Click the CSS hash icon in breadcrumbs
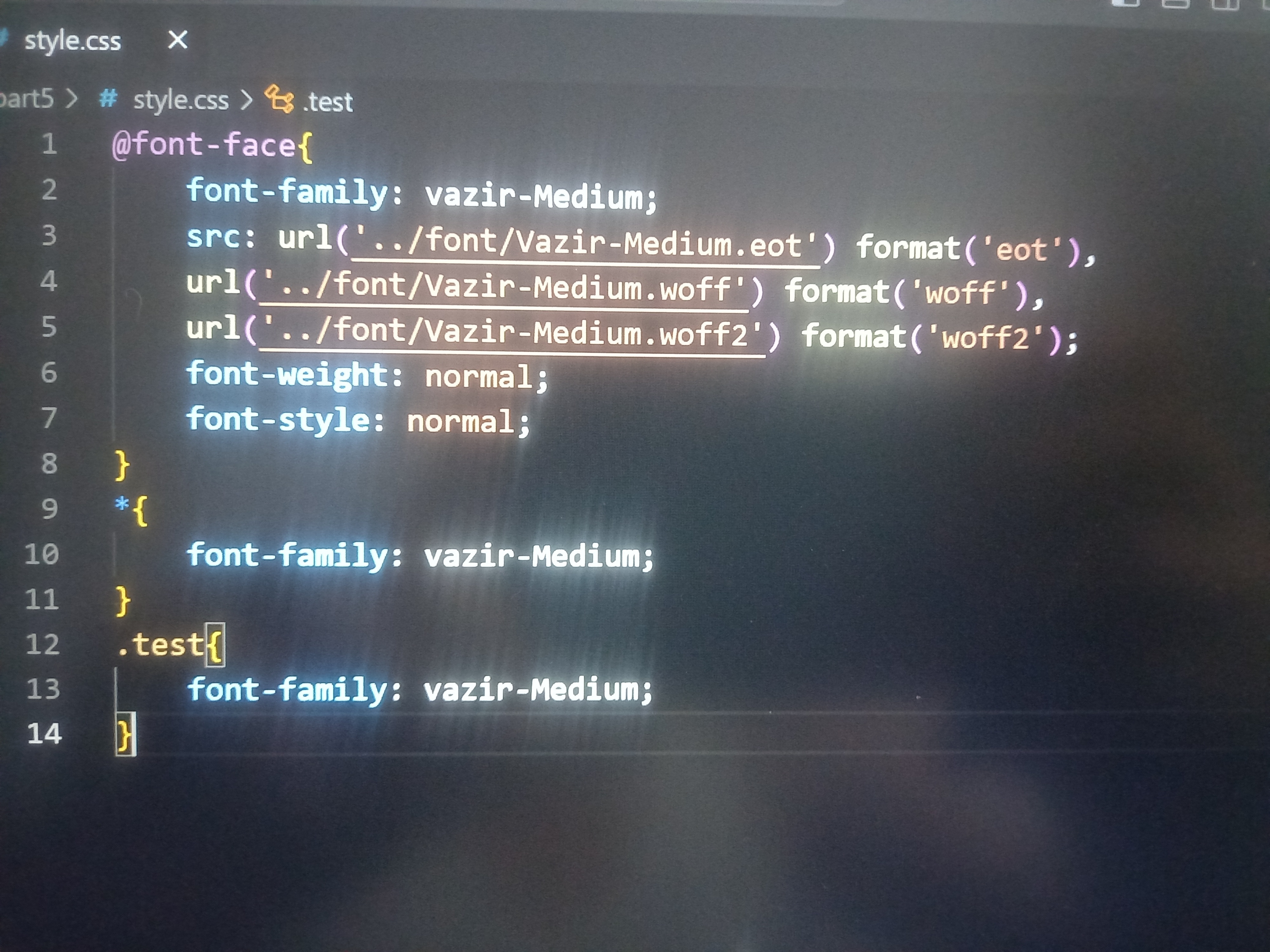1270x952 pixels. pos(108,98)
